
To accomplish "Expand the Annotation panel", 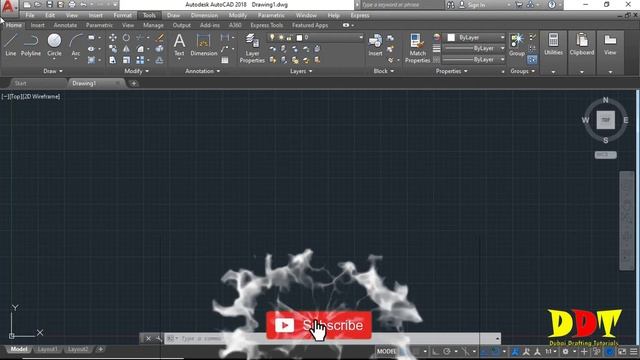I will click(202, 71).
